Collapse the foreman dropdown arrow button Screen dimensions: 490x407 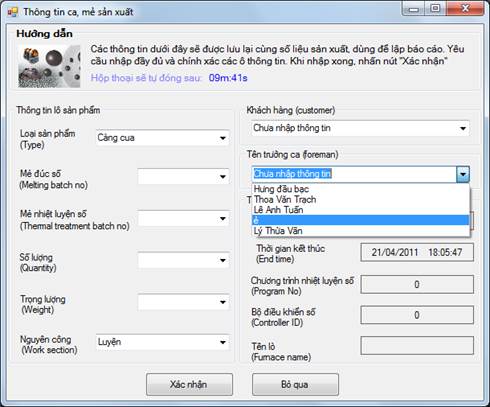[x=463, y=174]
